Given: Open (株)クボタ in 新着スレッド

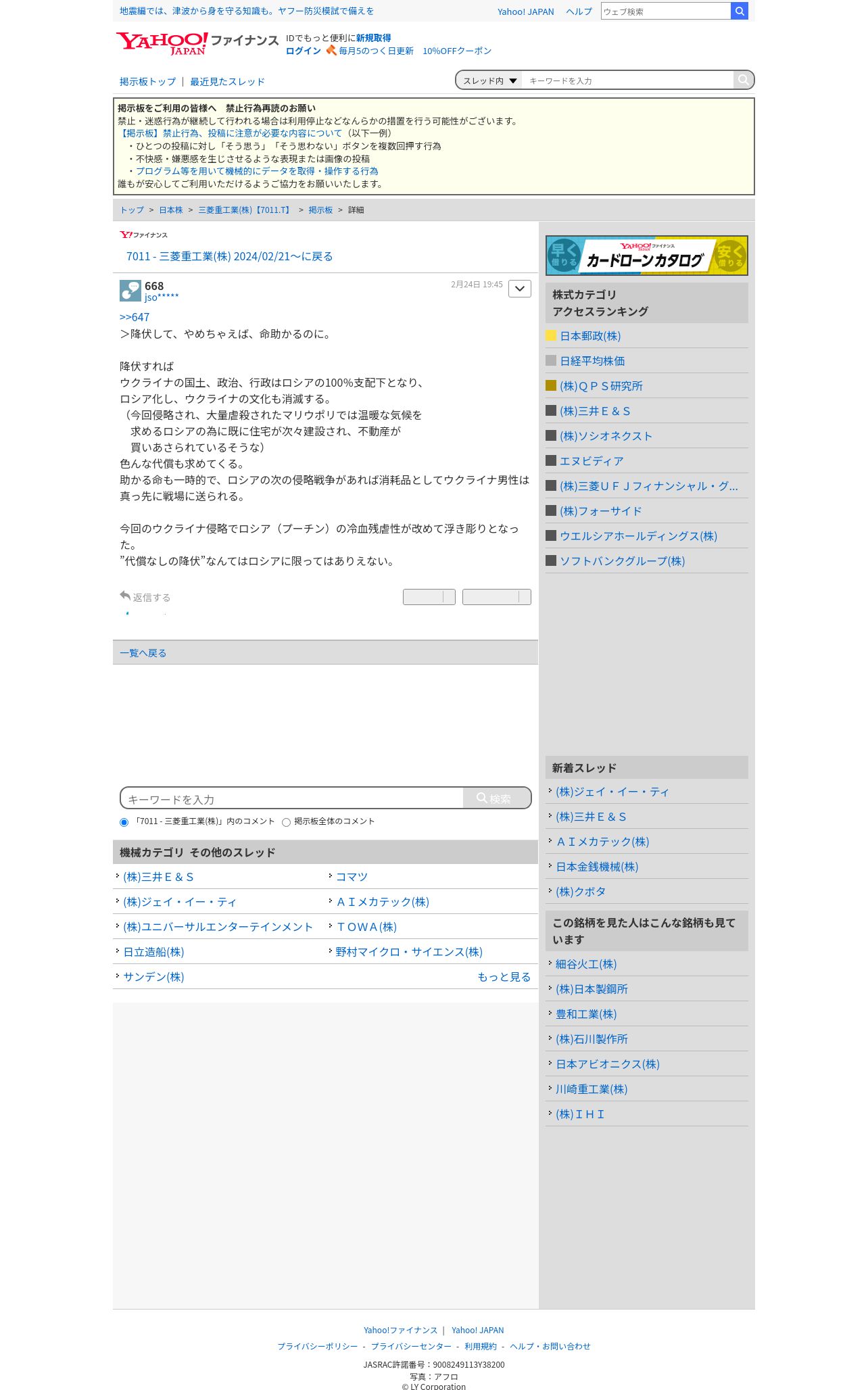Looking at the screenshot, I should click(581, 892).
